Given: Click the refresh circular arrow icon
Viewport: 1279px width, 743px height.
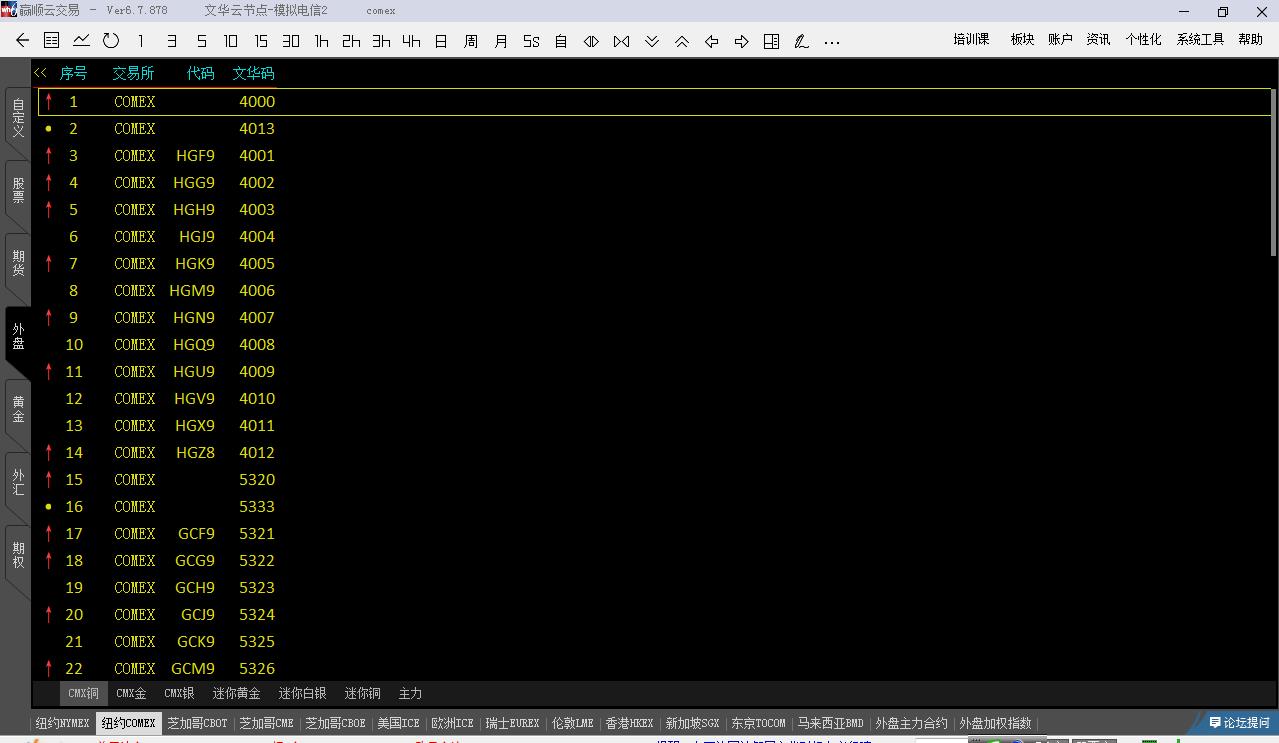Looking at the screenshot, I should (x=111, y=41).
